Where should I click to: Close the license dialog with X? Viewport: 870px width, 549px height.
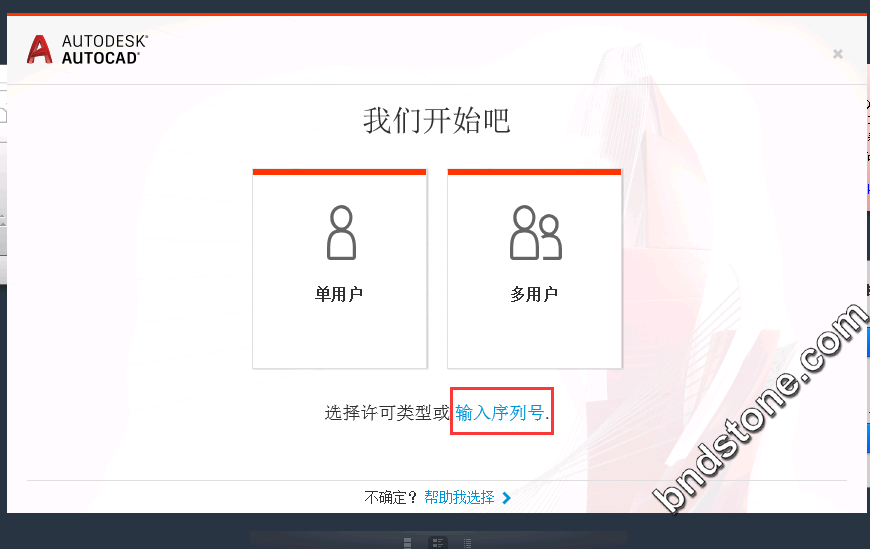[838, 54]
